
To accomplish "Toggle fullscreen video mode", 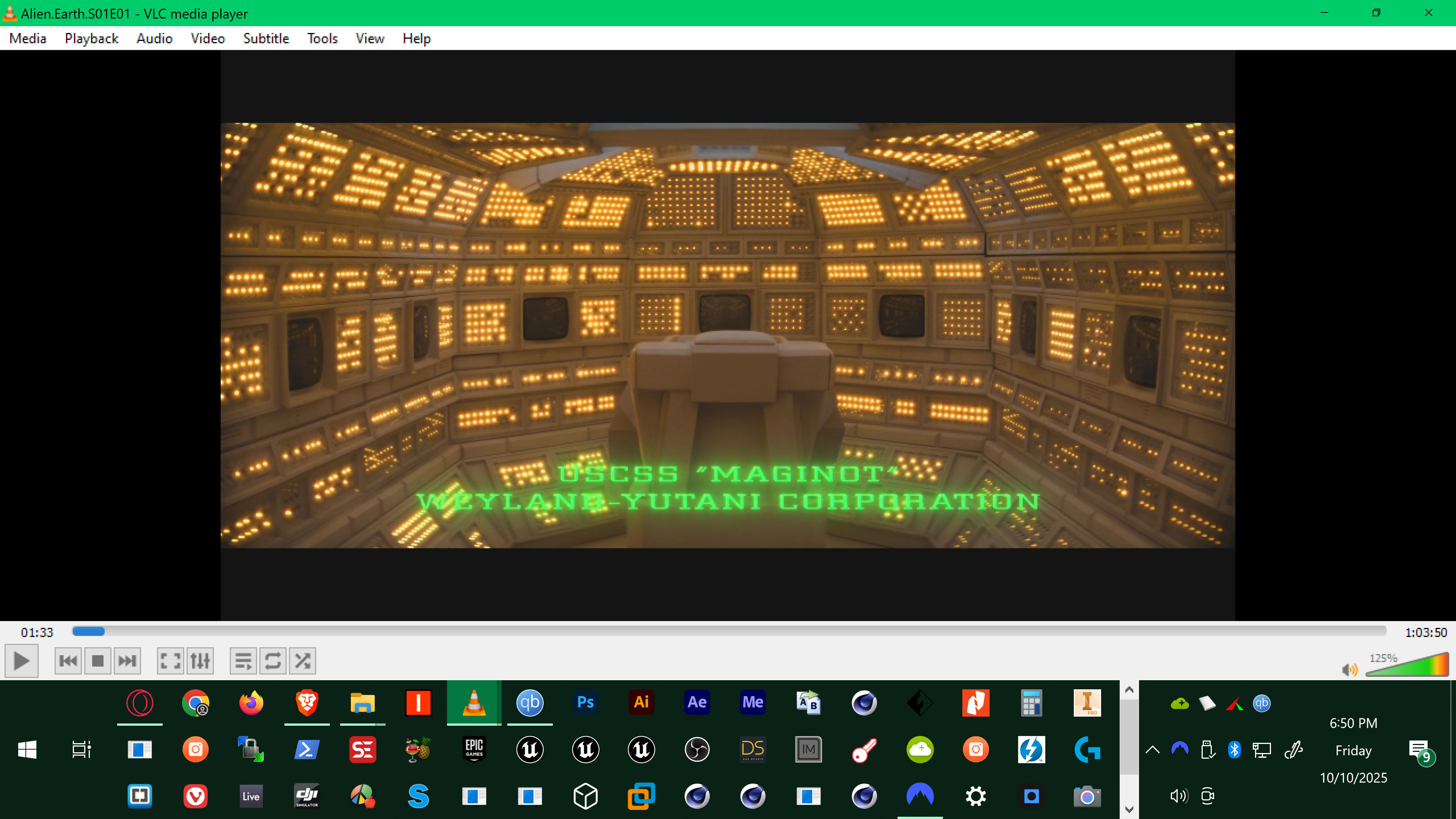I will [170, 661].
